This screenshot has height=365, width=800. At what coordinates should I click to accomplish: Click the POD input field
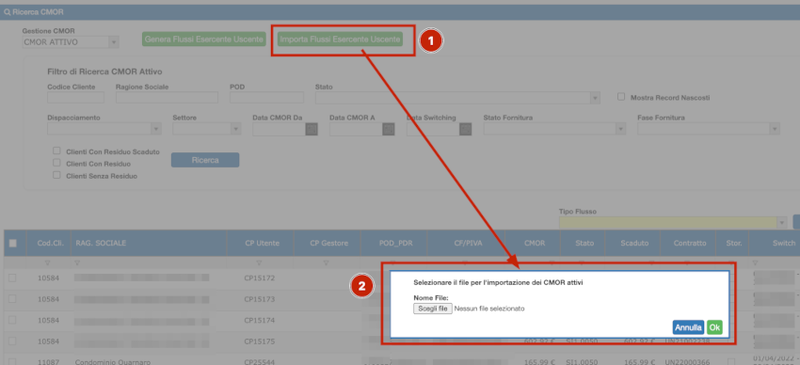pos(267,98)
